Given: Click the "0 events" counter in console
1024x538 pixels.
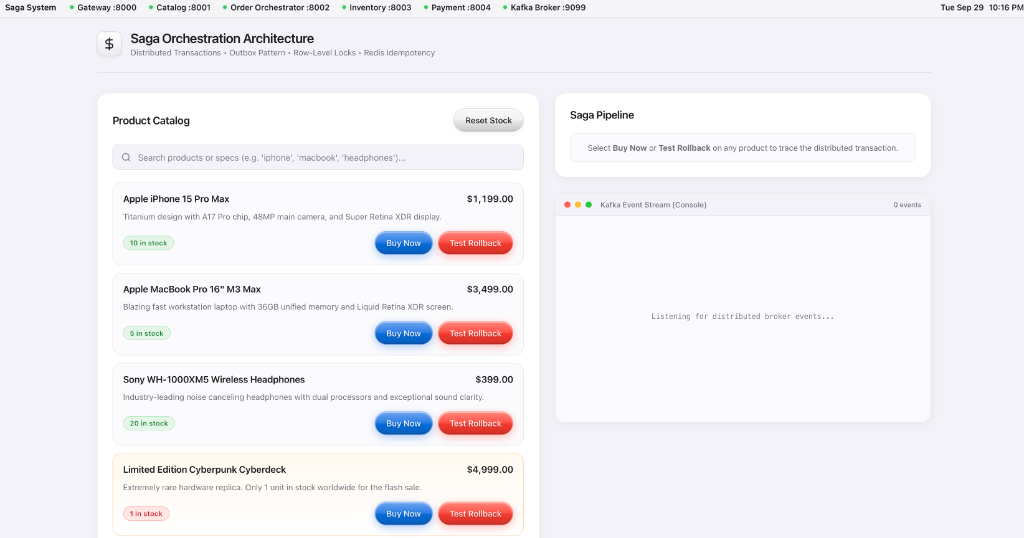Looking at the screenshot, I should coord(907,205).
